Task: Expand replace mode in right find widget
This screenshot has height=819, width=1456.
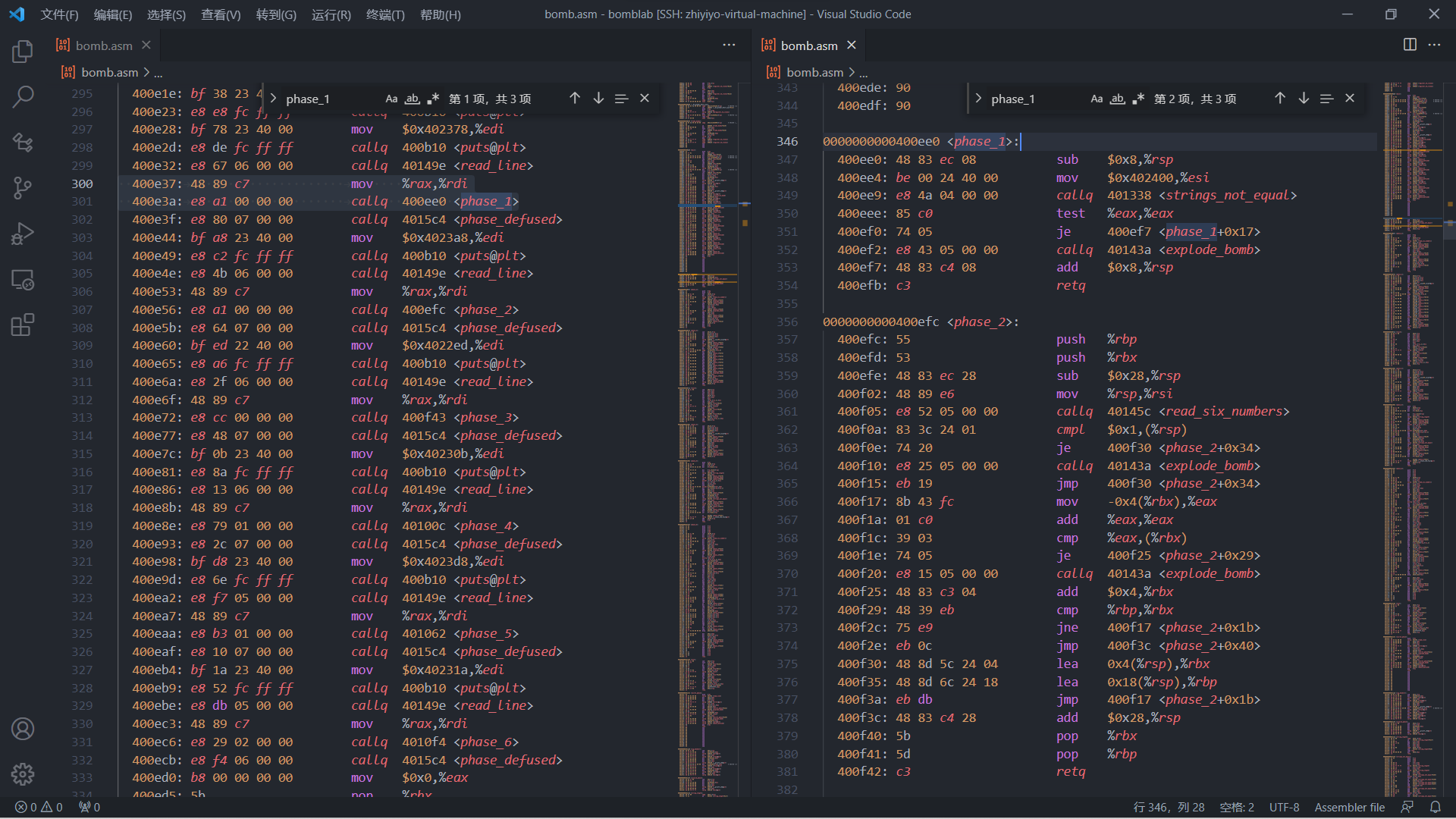Action: [978, 99]
